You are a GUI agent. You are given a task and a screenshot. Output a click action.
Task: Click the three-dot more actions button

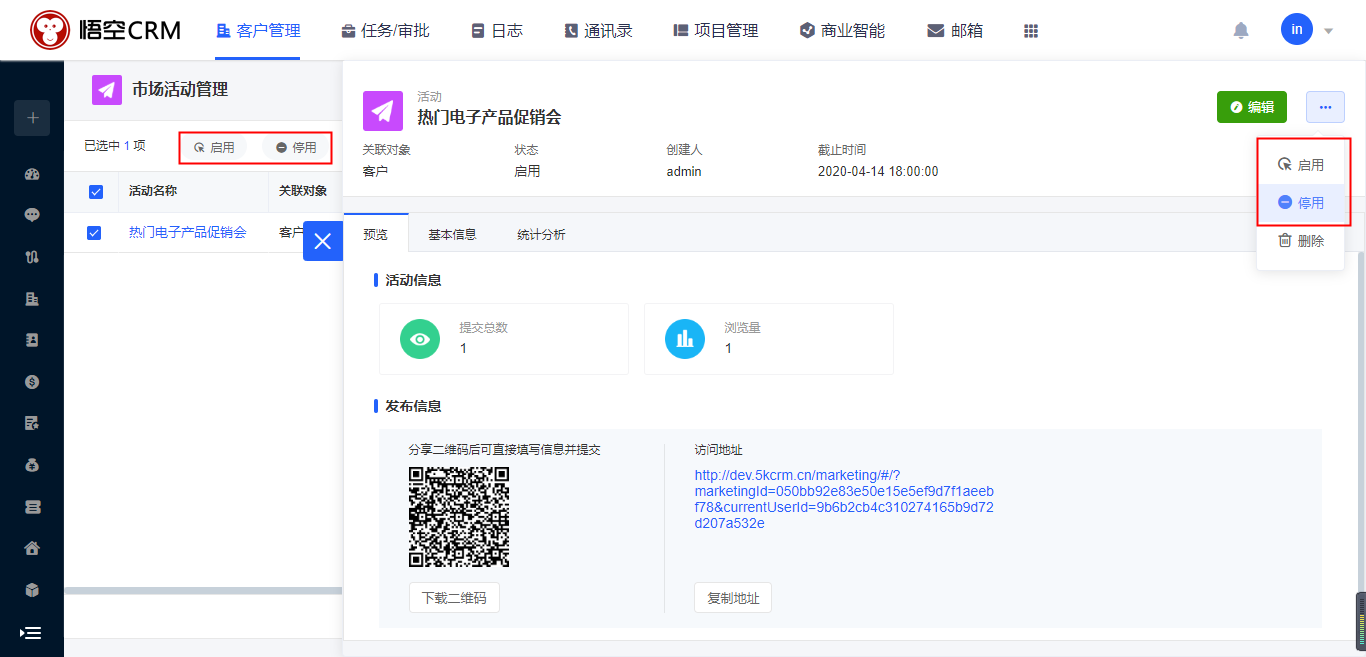click(x=1325, y=107)
